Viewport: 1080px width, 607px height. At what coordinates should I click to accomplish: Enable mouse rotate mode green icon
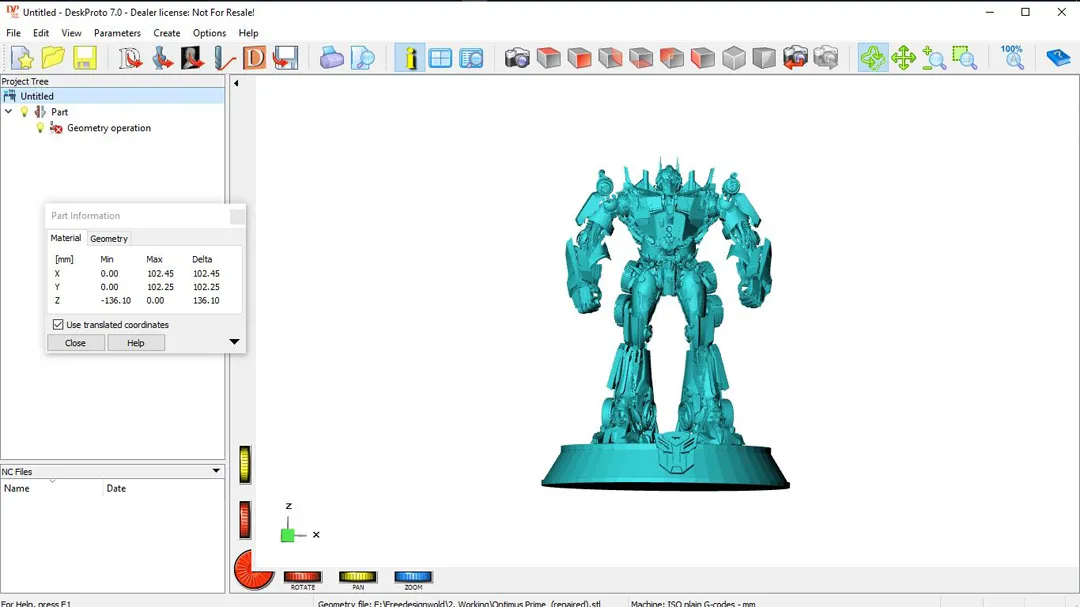[873, 58]
